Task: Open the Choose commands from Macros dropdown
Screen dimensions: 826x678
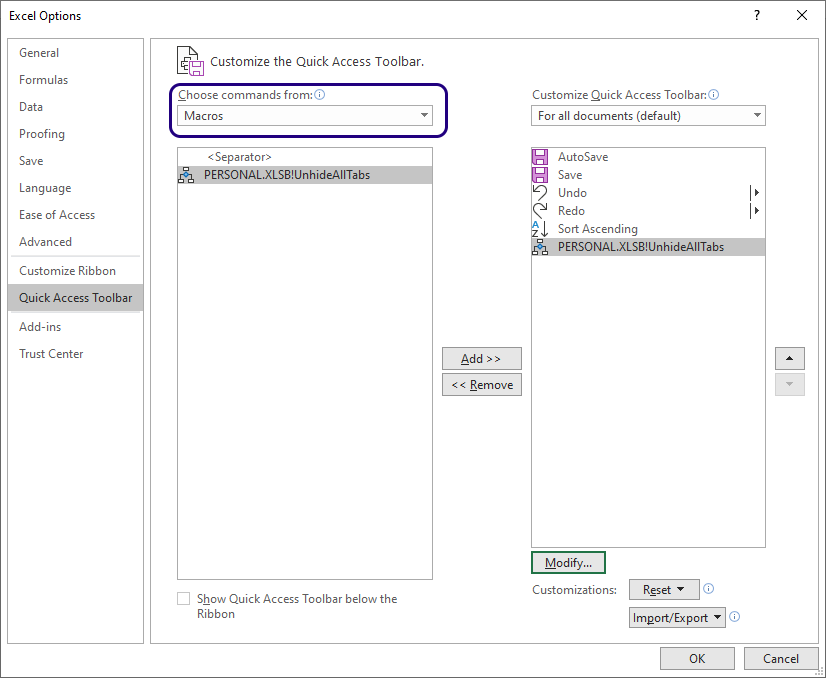Action: click(305, 115)
